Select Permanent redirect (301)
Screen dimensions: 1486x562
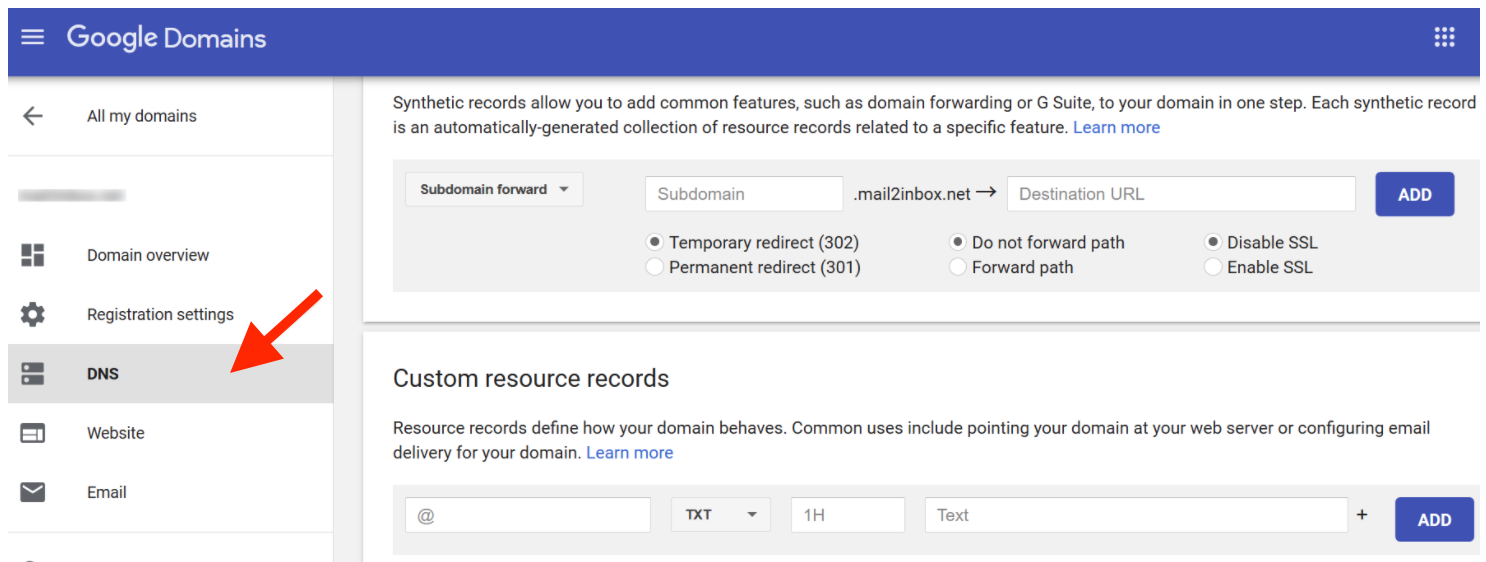point(754,267)
